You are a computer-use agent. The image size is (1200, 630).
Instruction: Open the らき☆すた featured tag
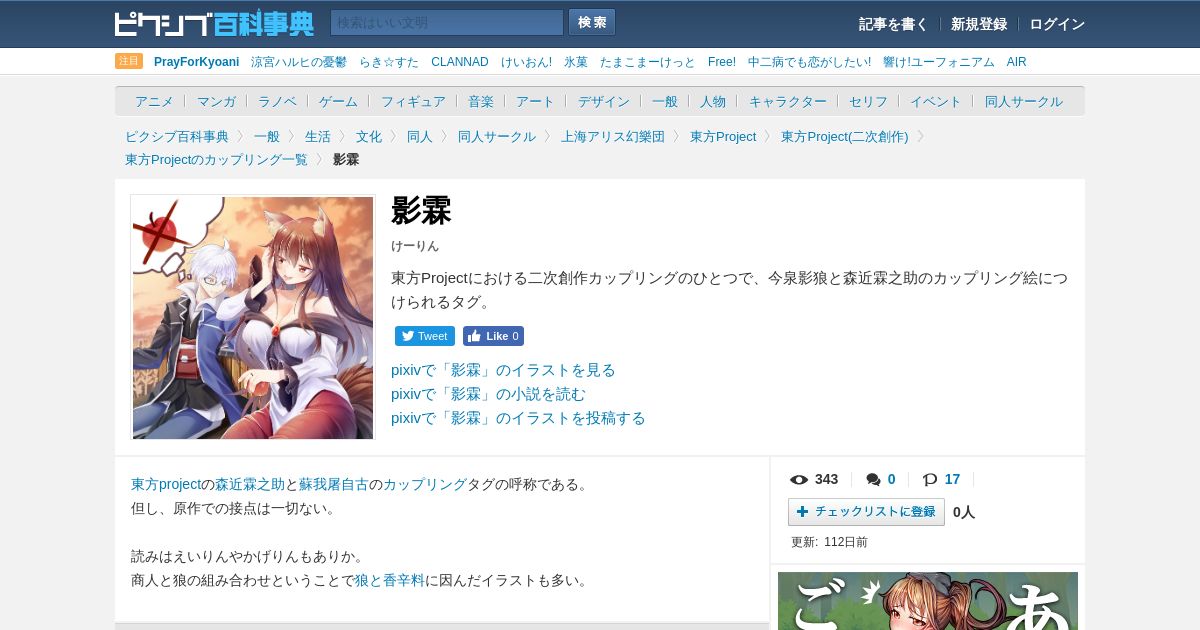click(x=389, y=62)
